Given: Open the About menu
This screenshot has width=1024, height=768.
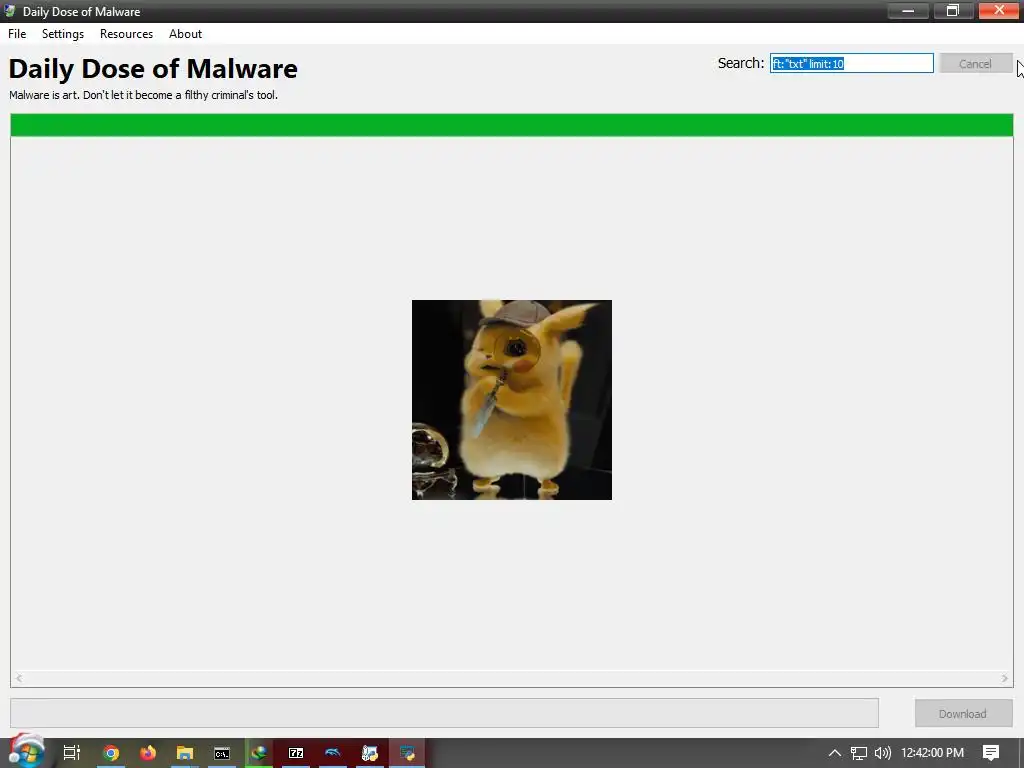Looking at the screenshot, I should [185, 34].
